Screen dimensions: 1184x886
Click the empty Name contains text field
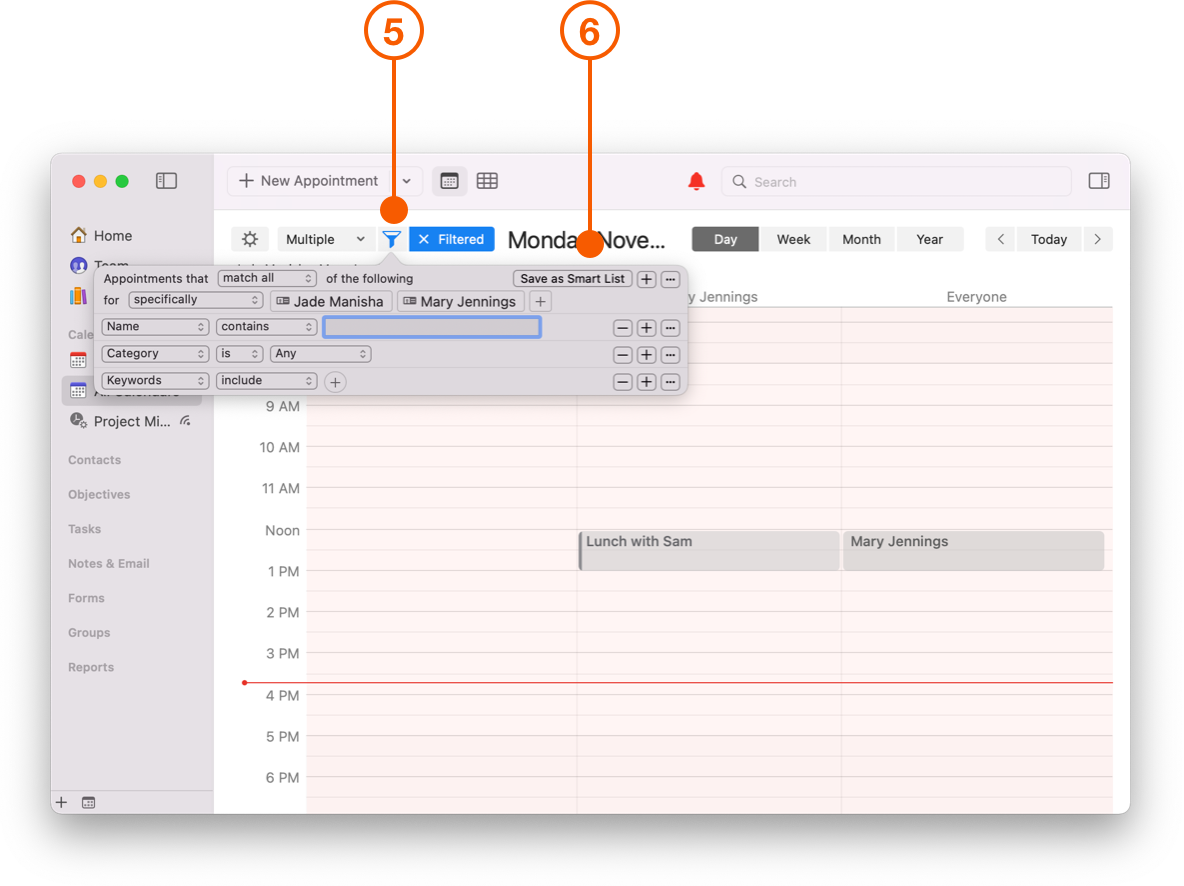click(432, 327)
